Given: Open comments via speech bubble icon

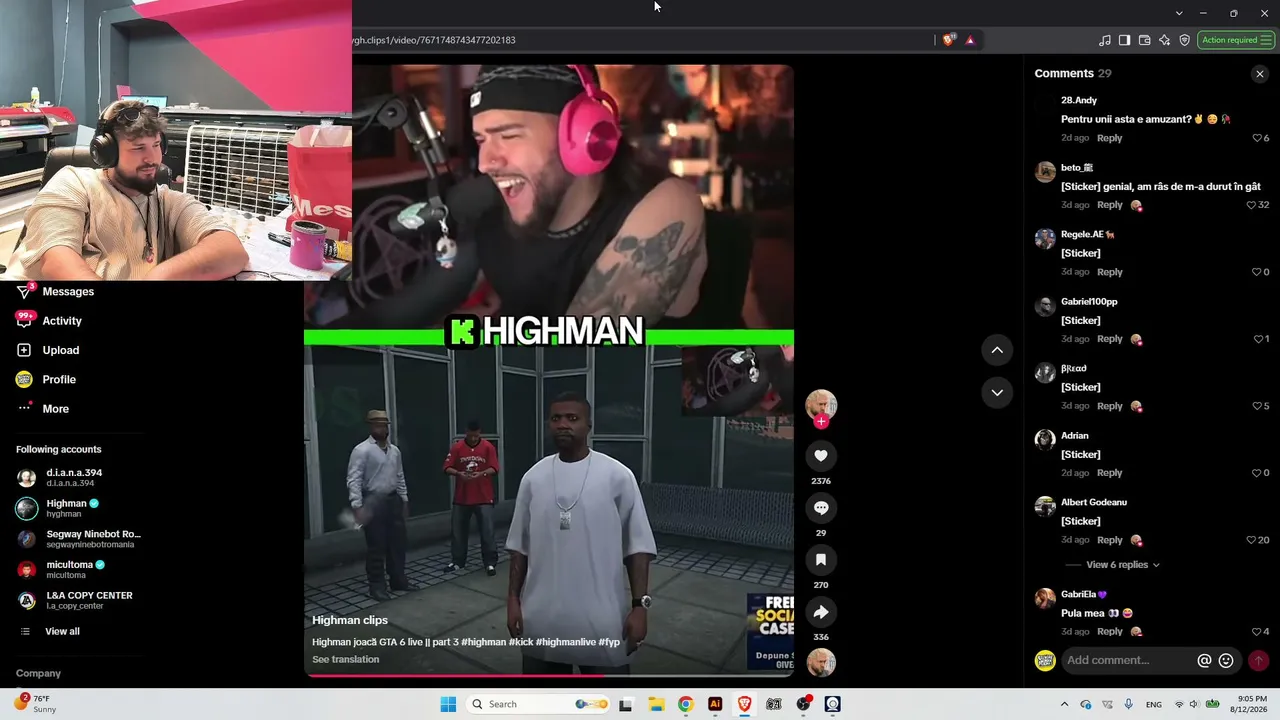Looking at the screenshot, I should click(x=821, y=508).
